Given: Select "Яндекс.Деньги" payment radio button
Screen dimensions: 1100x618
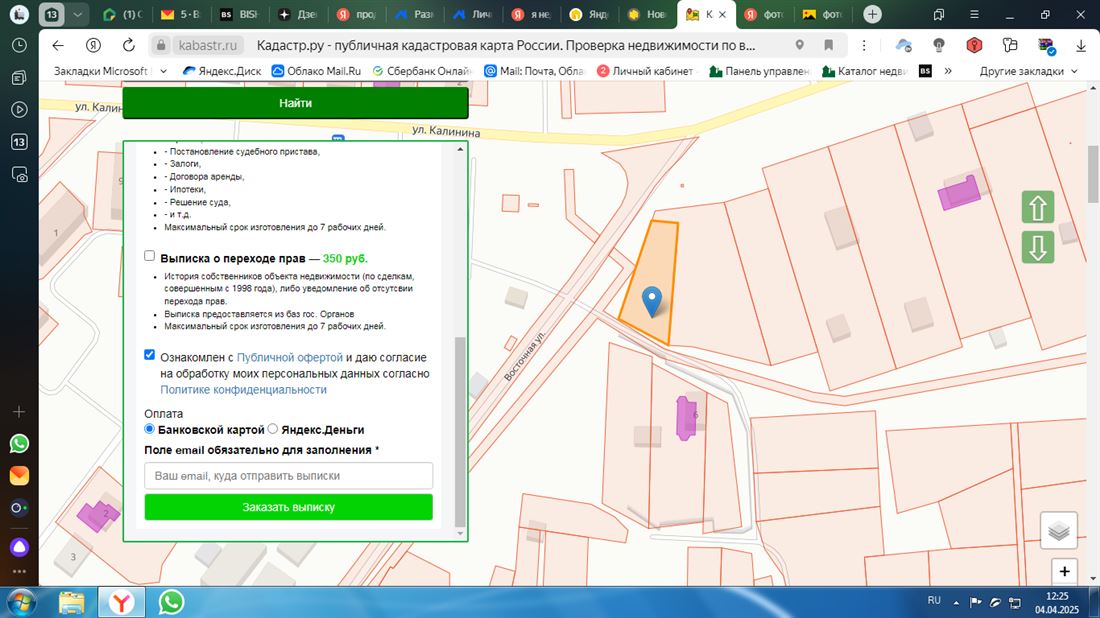Looking at the screenshot, I should coord(273,429).
